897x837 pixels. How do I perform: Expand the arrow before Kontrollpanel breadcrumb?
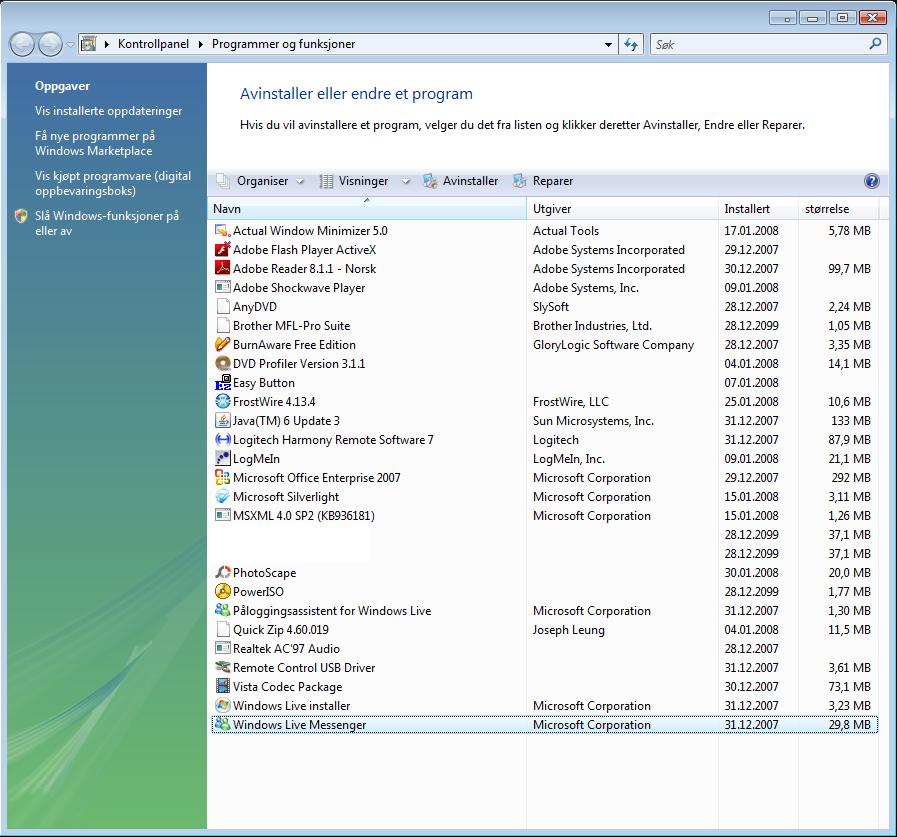click(x=106, y=44)
